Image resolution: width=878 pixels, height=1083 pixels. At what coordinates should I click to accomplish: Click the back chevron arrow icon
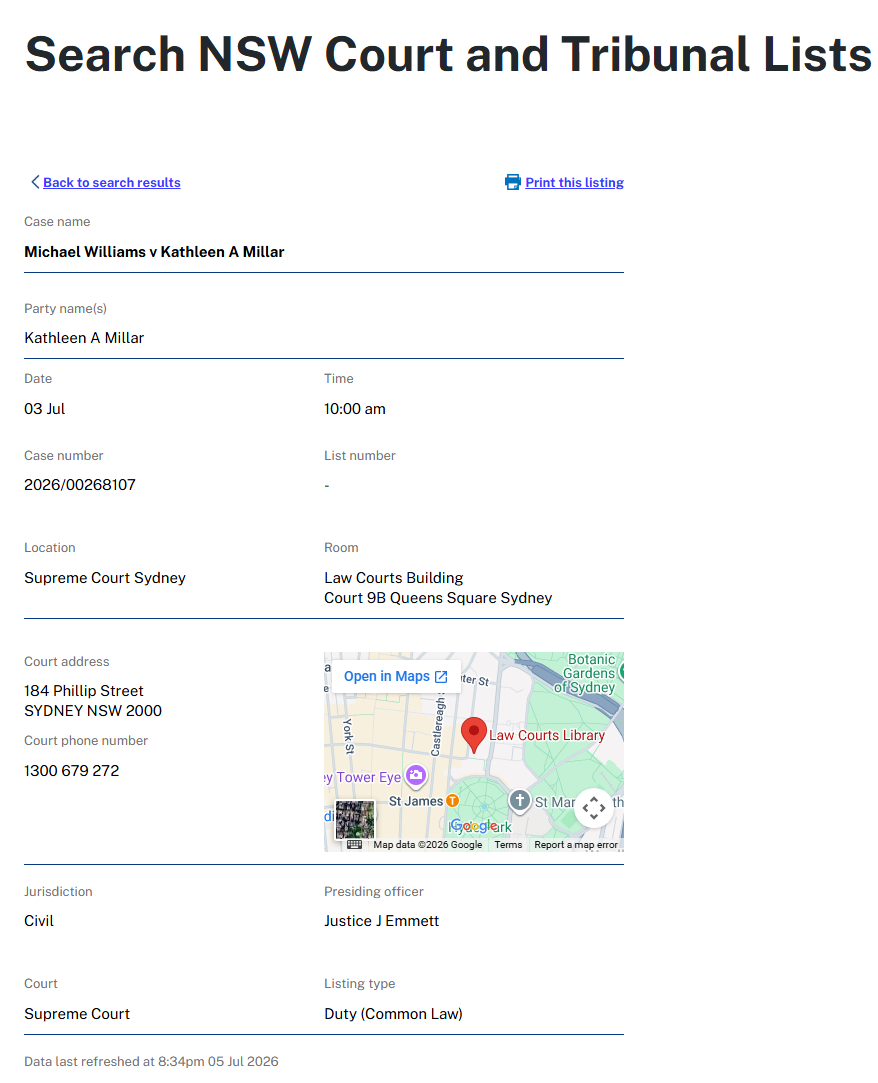click(x=35, y=182)
